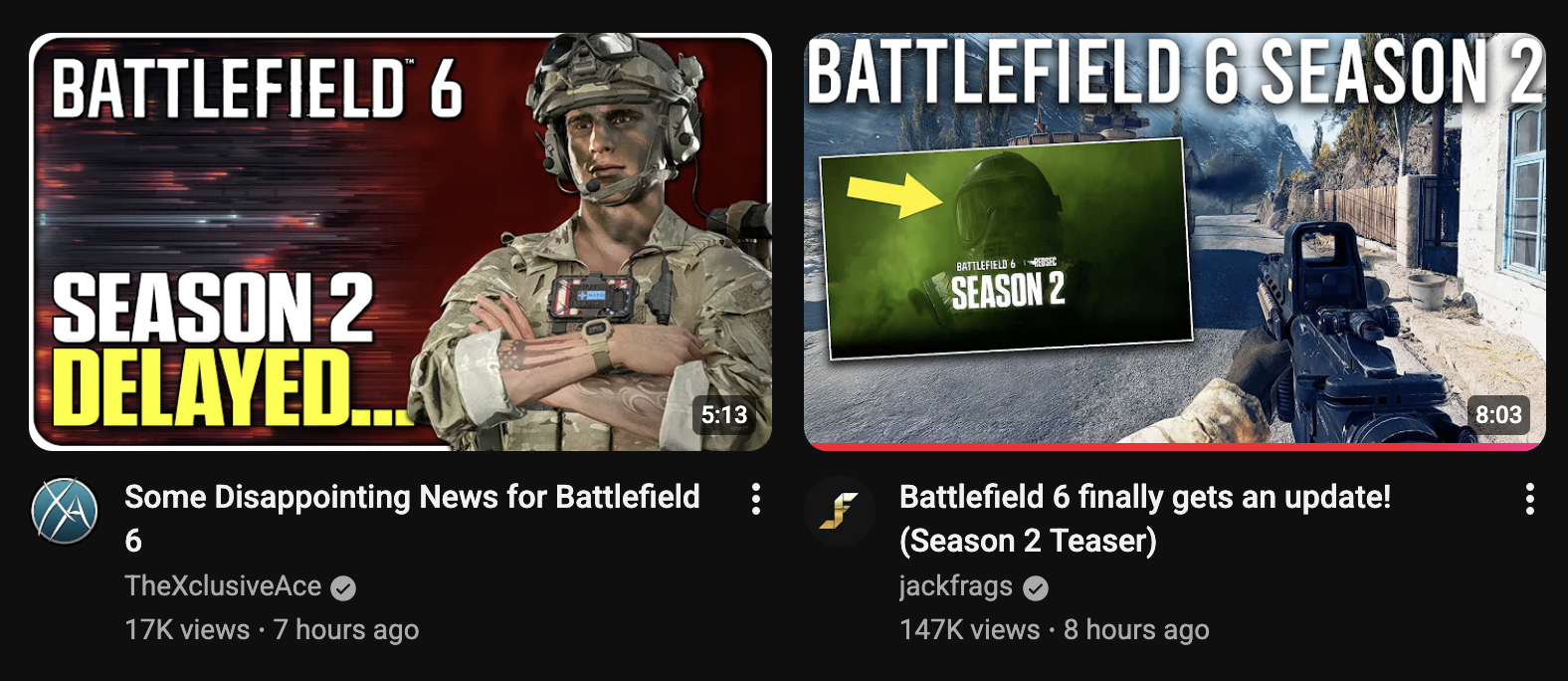This screenshot has height=681, width=1568.
Task: Visit TheXclusiveAce channel name link
Action: tap(223, 585)
